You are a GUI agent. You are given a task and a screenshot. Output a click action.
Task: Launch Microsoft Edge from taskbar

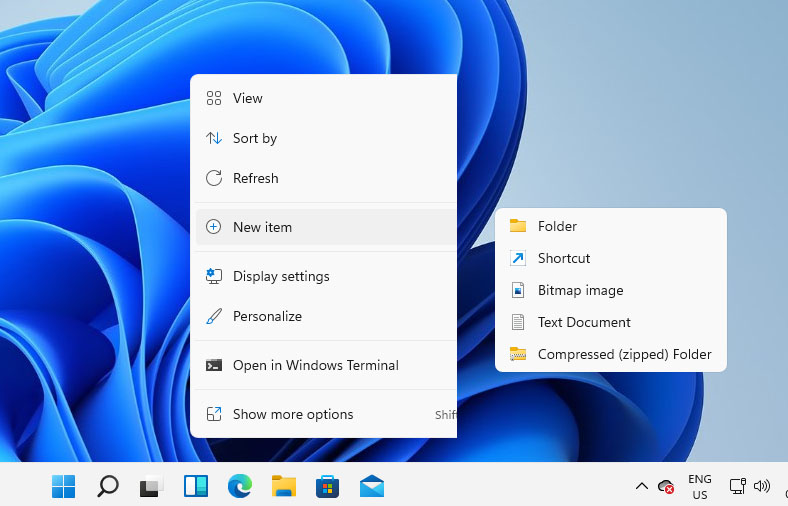tap(240, 486)
